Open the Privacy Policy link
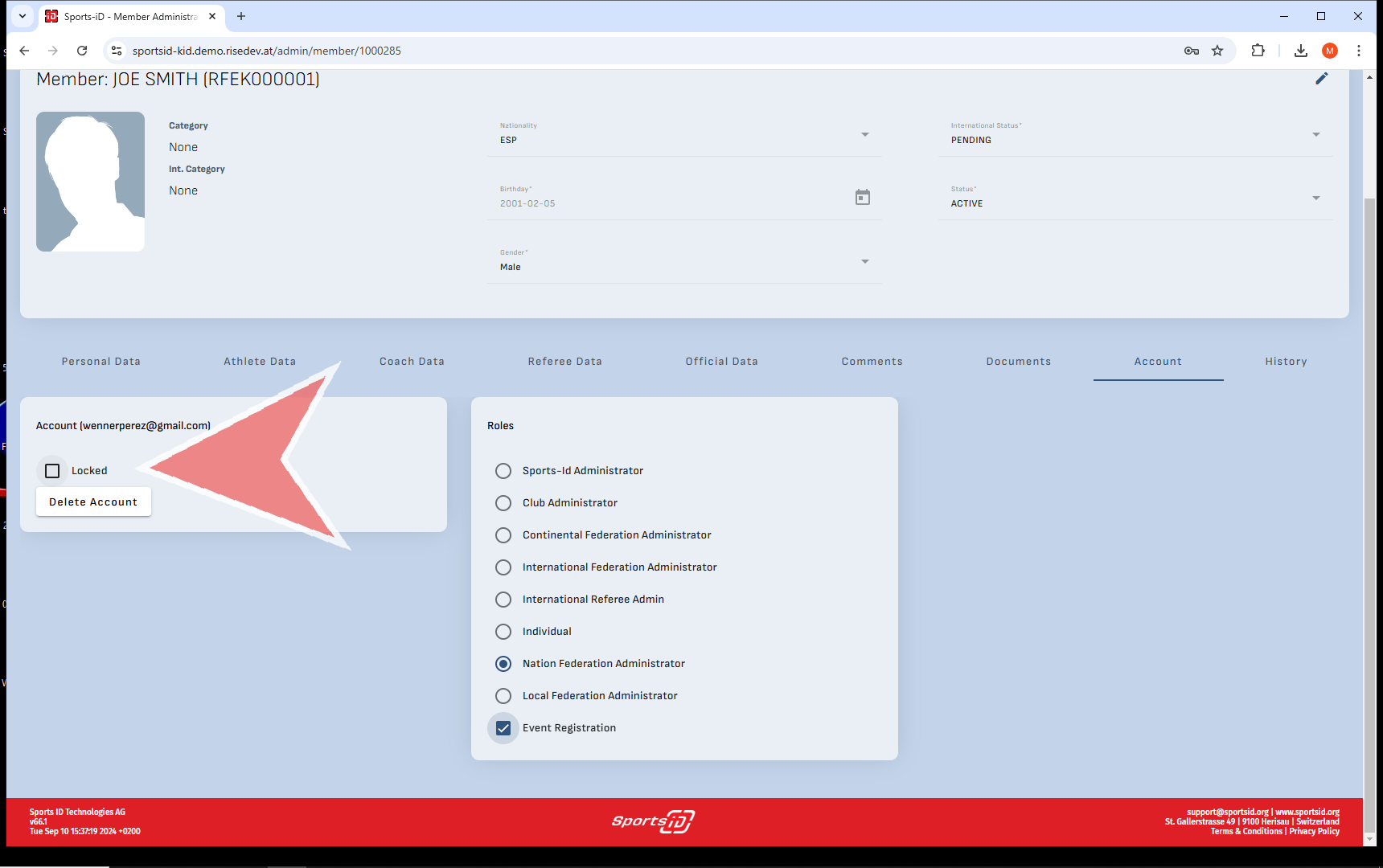The width and height of the screenshot is (1383, 868). click(1315, 832)
